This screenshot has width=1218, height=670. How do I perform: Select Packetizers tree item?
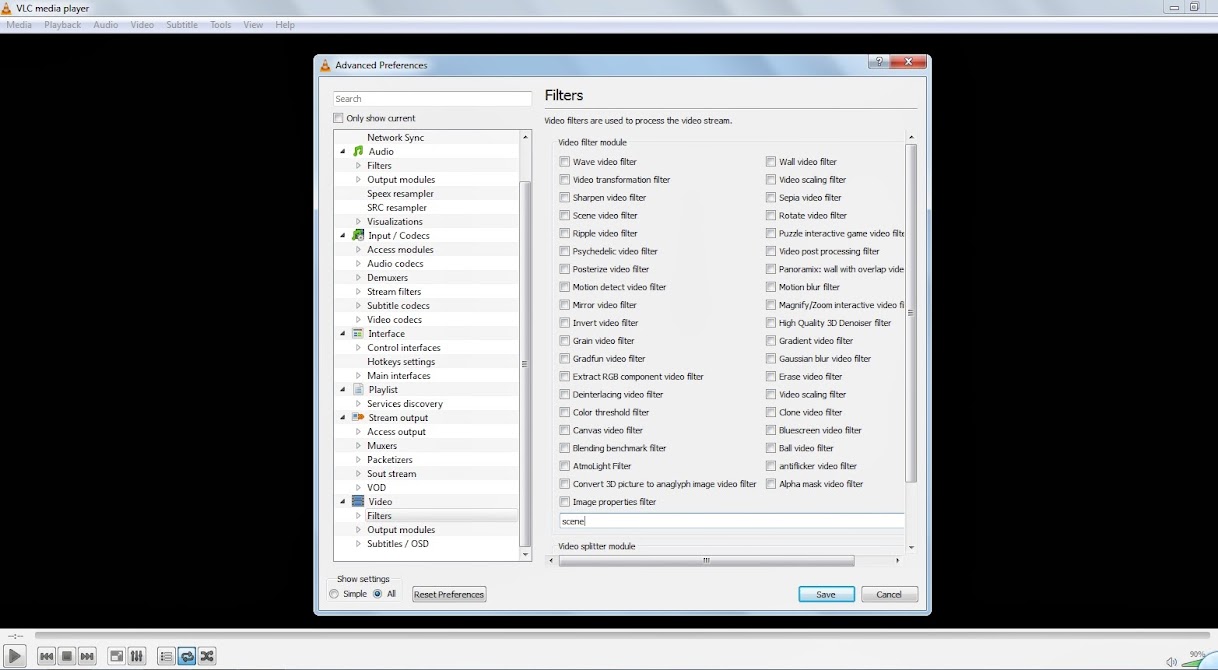click(x=390, y=460)
